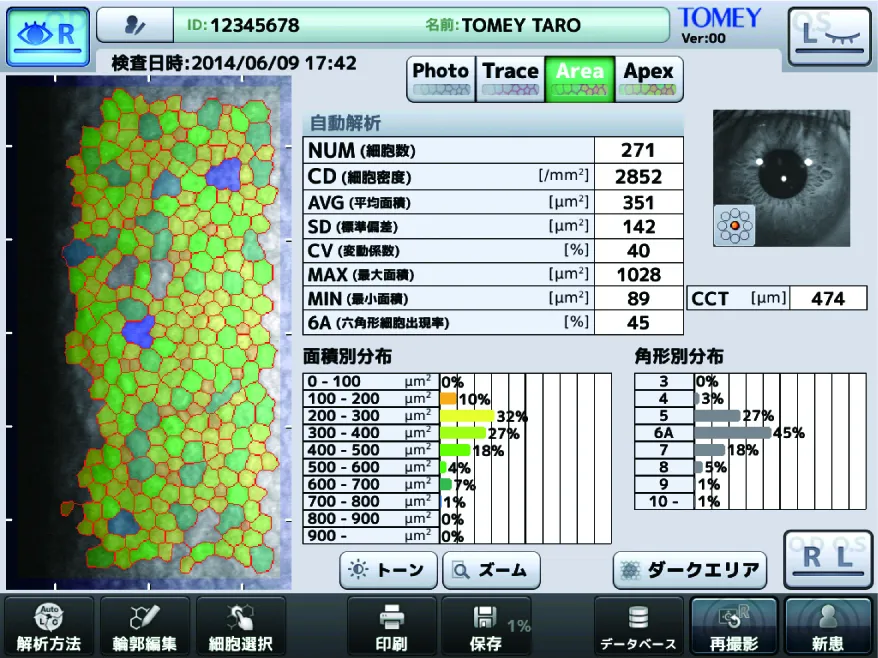Click the 6A polygon distribution bar
Viewport: 878px width, 658px height.
click(x=733, y=433)
